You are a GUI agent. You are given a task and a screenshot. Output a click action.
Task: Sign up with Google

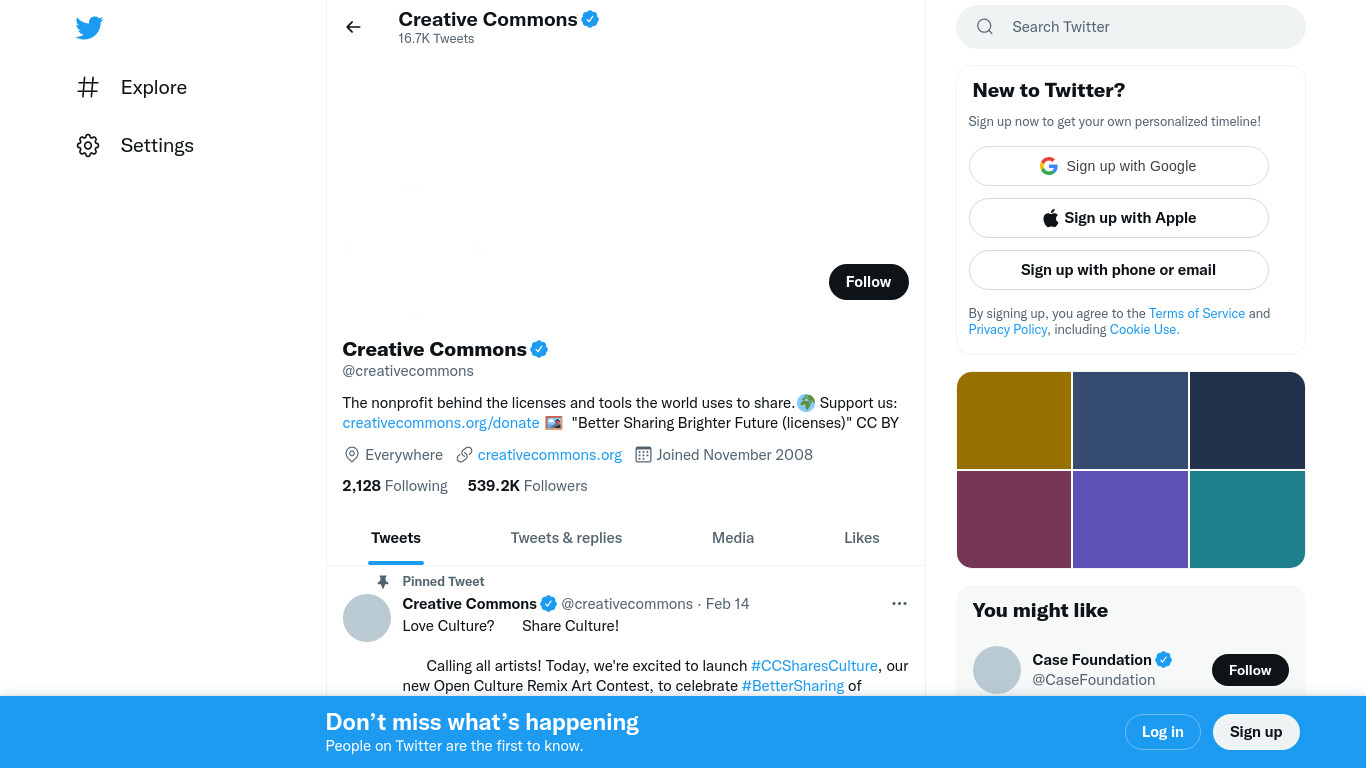click(1119, 166)
